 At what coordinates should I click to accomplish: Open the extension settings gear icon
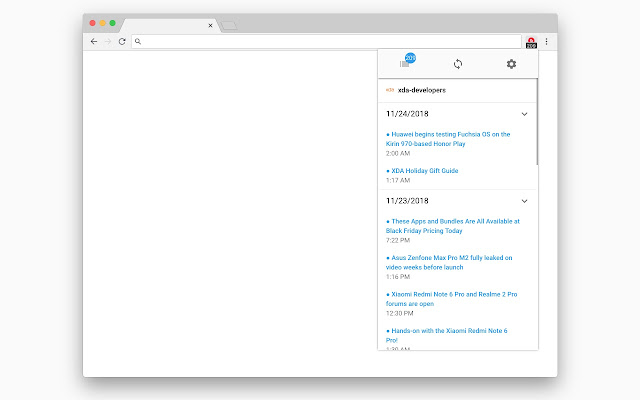pos(511,64)
